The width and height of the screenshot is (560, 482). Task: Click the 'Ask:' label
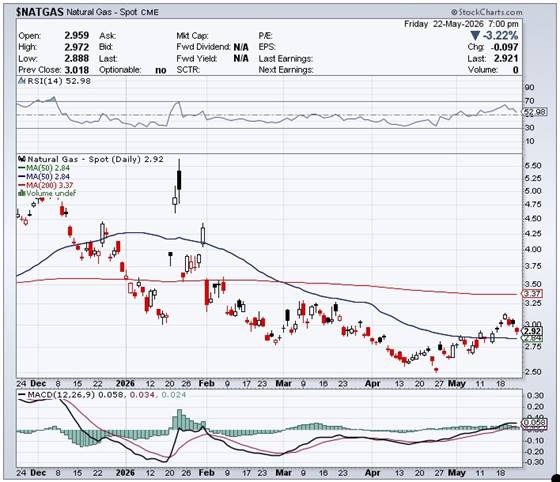click(107, 36)
